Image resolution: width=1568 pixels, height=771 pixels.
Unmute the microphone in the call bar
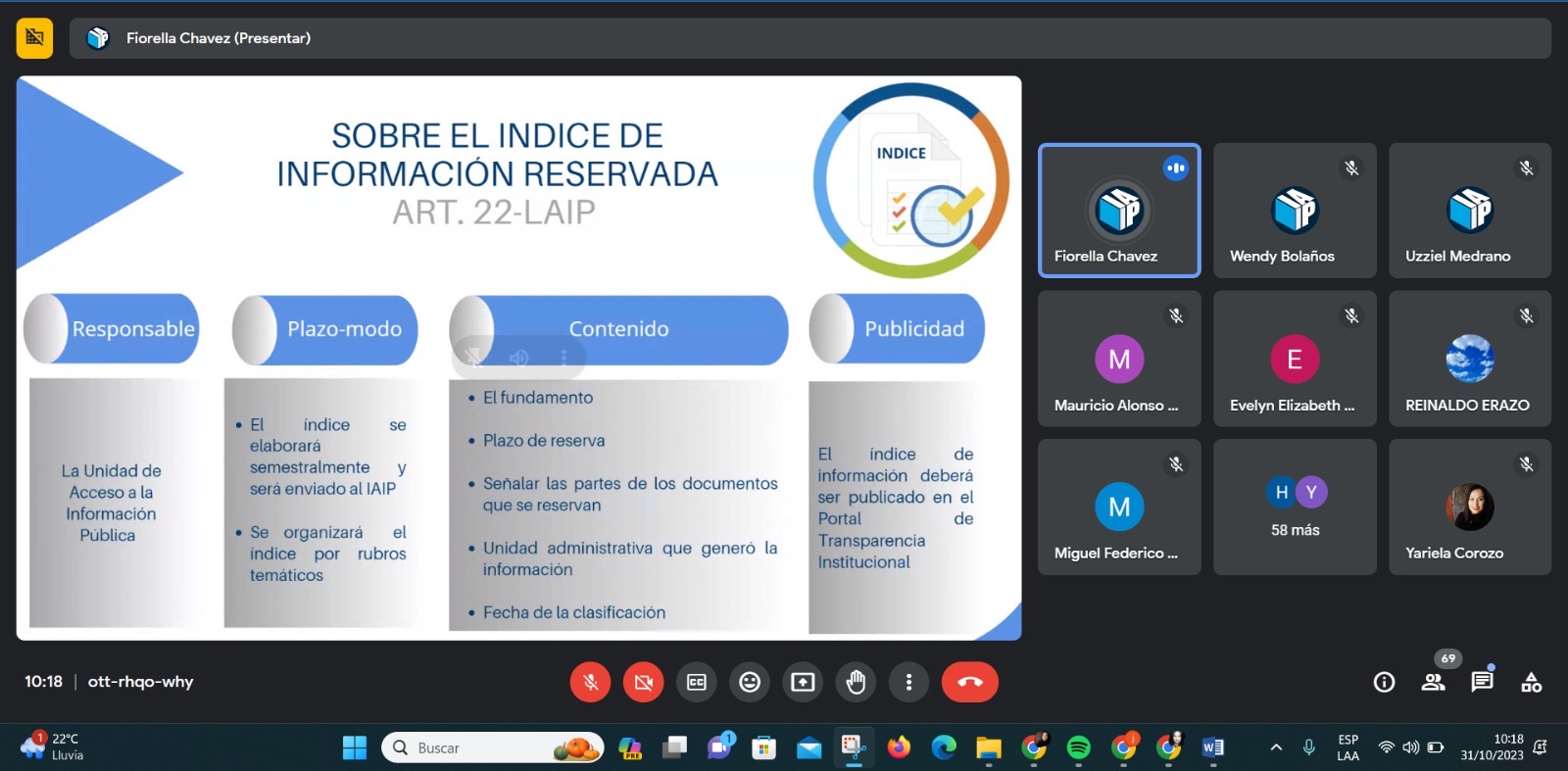[x=590, y=682]
